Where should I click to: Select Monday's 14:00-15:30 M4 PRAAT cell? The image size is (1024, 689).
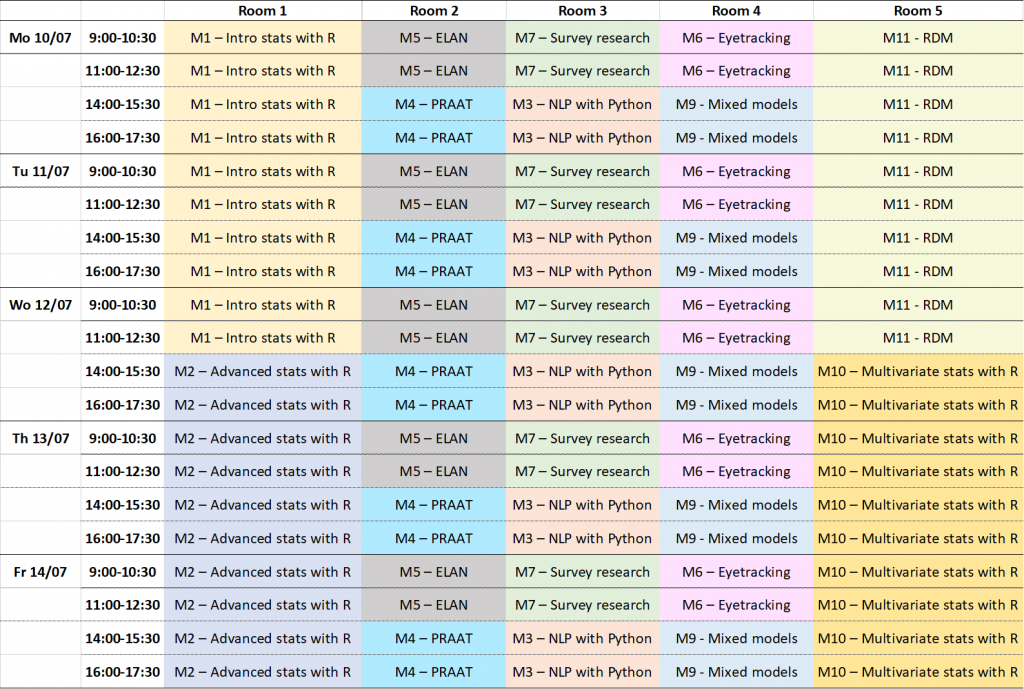(x=434, y=104)
